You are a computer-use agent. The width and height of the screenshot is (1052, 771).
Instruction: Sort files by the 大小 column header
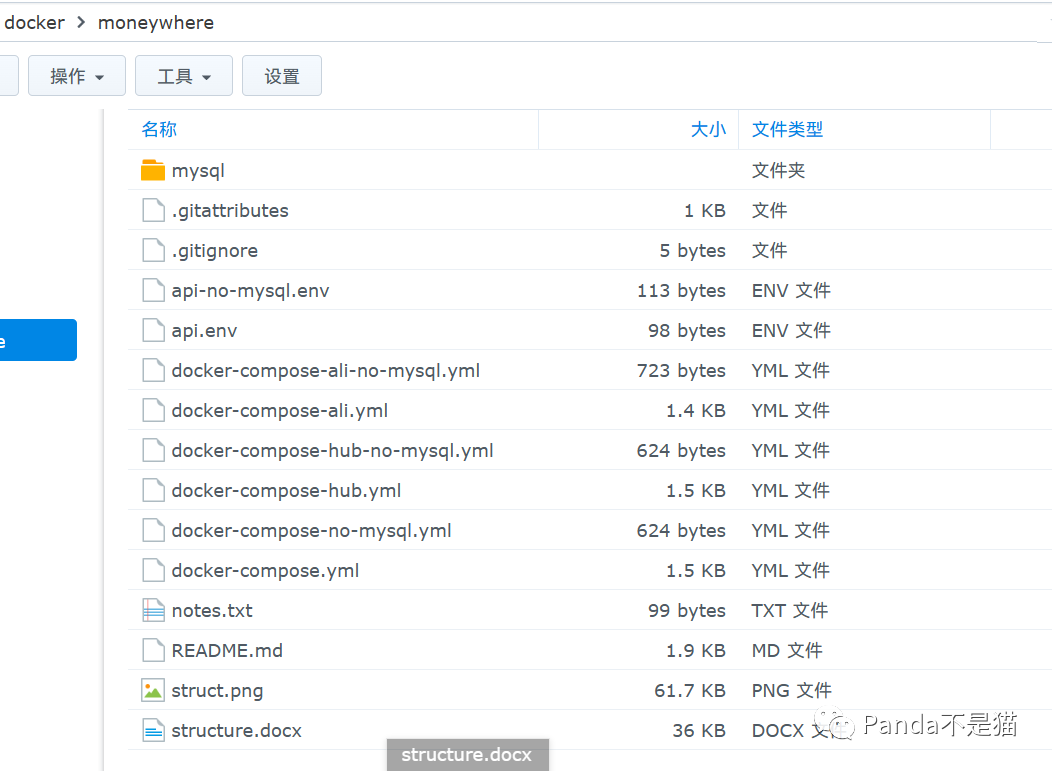pos(708,129)
